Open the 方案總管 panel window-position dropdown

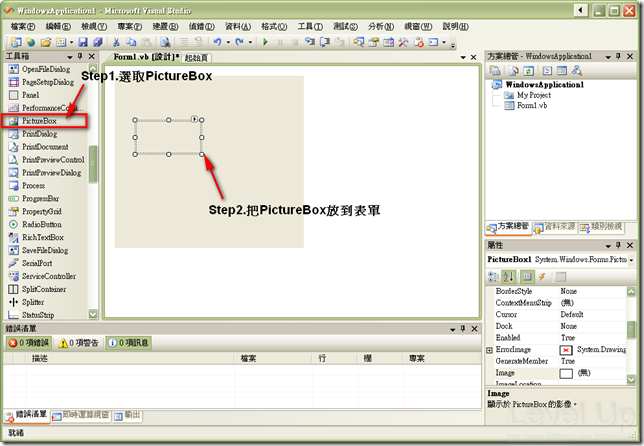pos(608,57)
